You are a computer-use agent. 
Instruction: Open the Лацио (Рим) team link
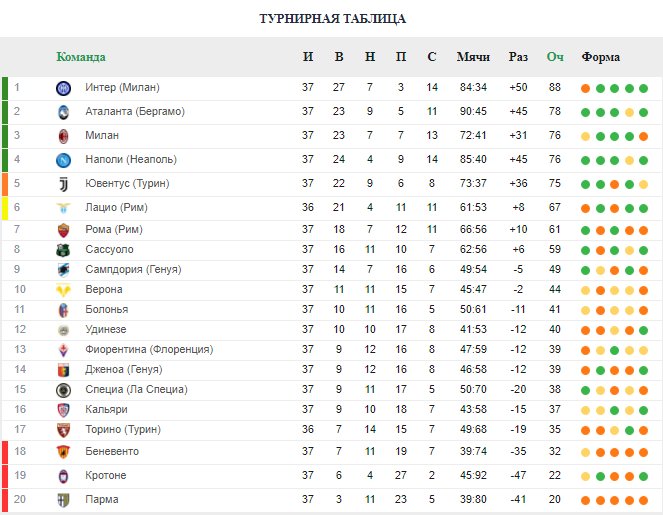116,208
